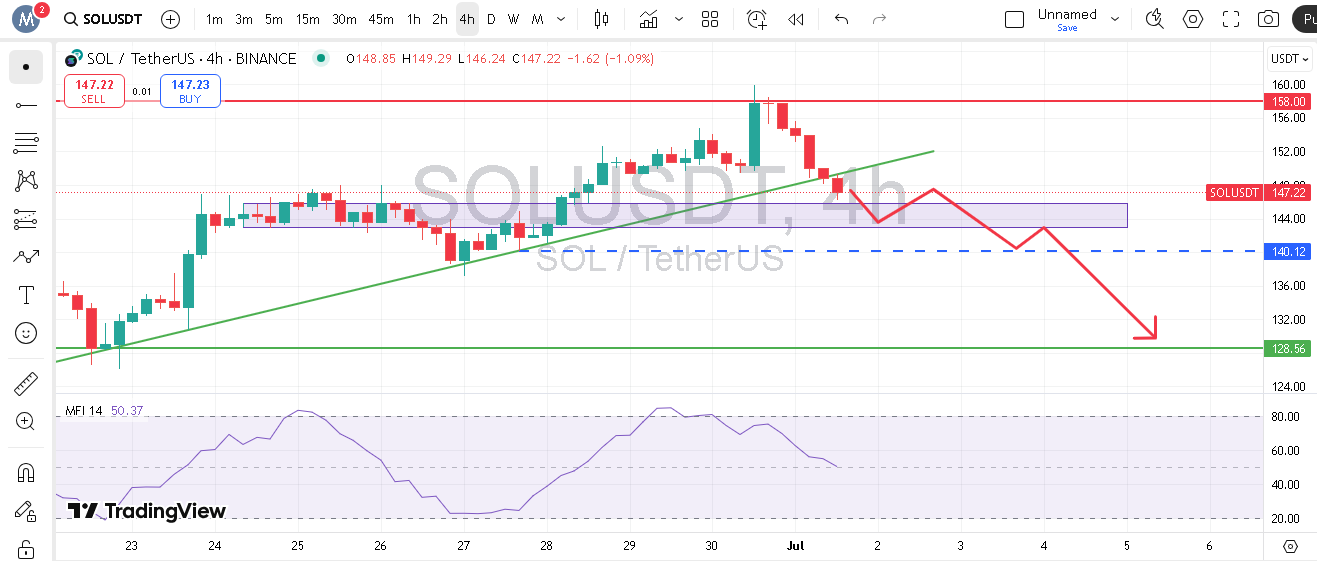The image size is (1317, 561).
Task: Switch to the 5m timeframe
Action: 274,19
